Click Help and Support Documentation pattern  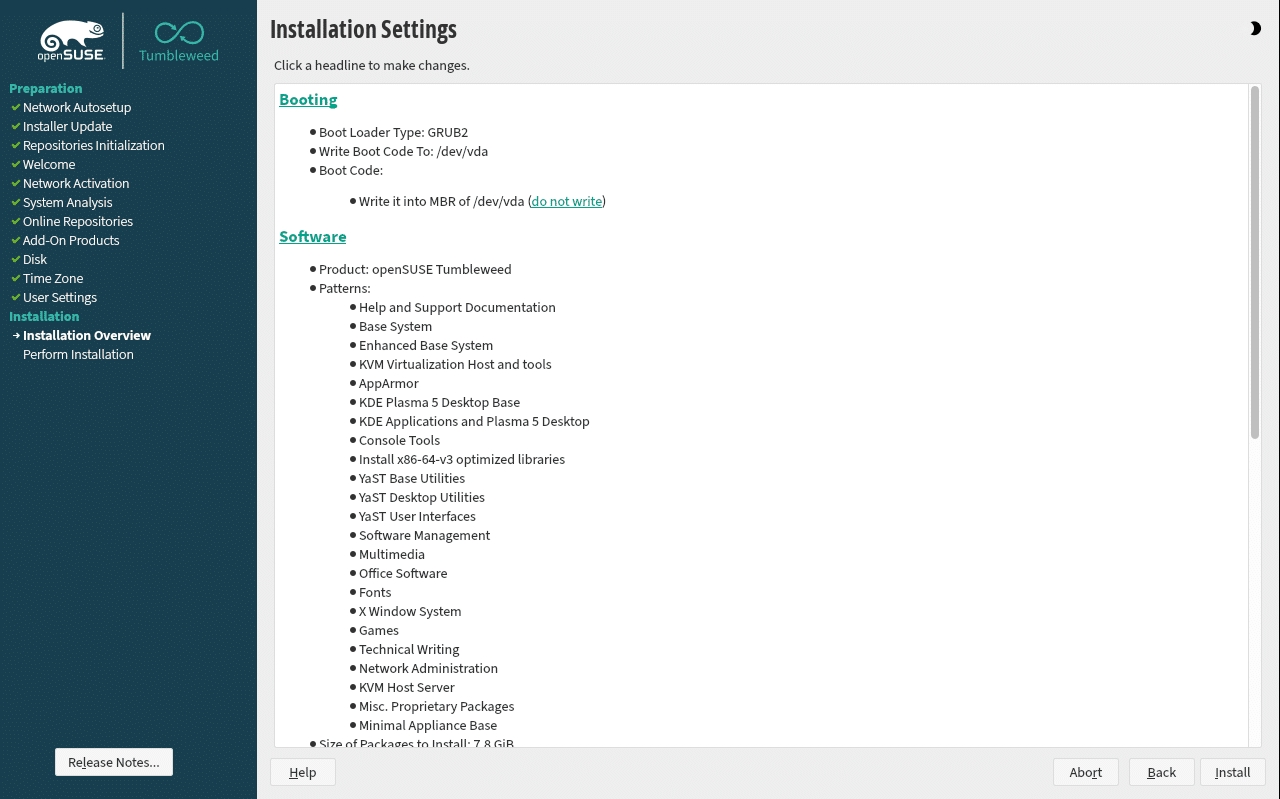pos(457,307)
